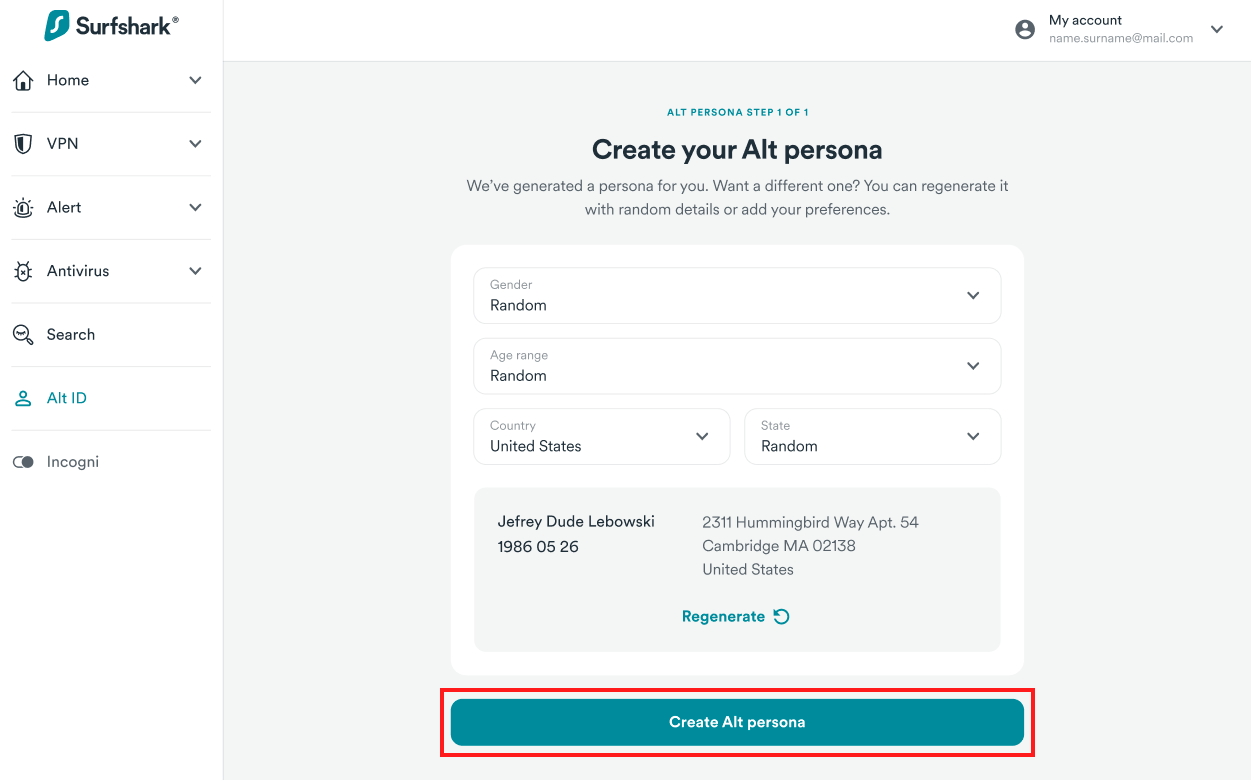The height and width of the screenshot is (780, 1251).
Task: Click the Surfshark logo
Action: pos(111,26)
